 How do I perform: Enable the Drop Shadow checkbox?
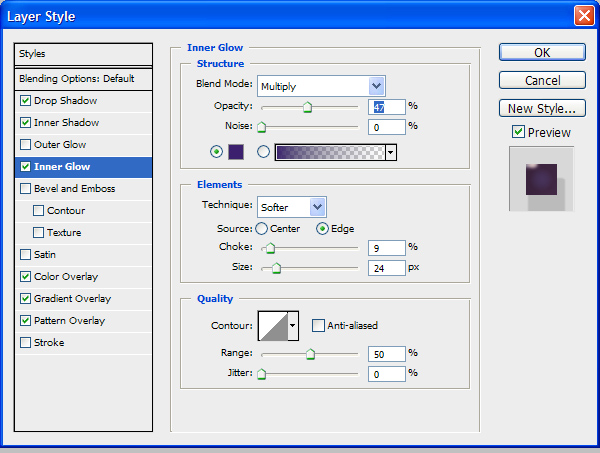[25, 101]
